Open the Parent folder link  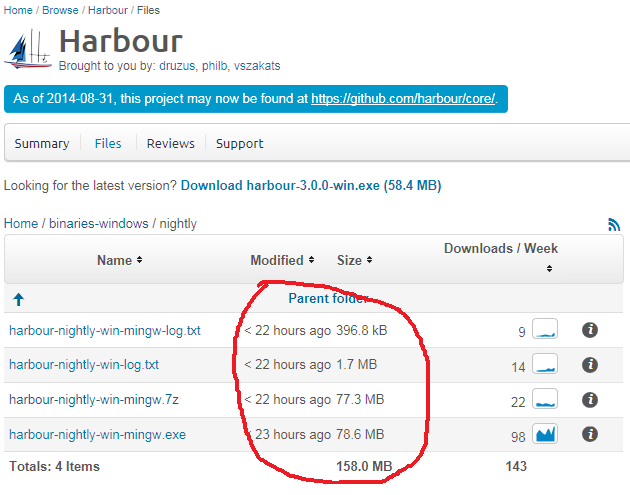(x=328, y=298)
